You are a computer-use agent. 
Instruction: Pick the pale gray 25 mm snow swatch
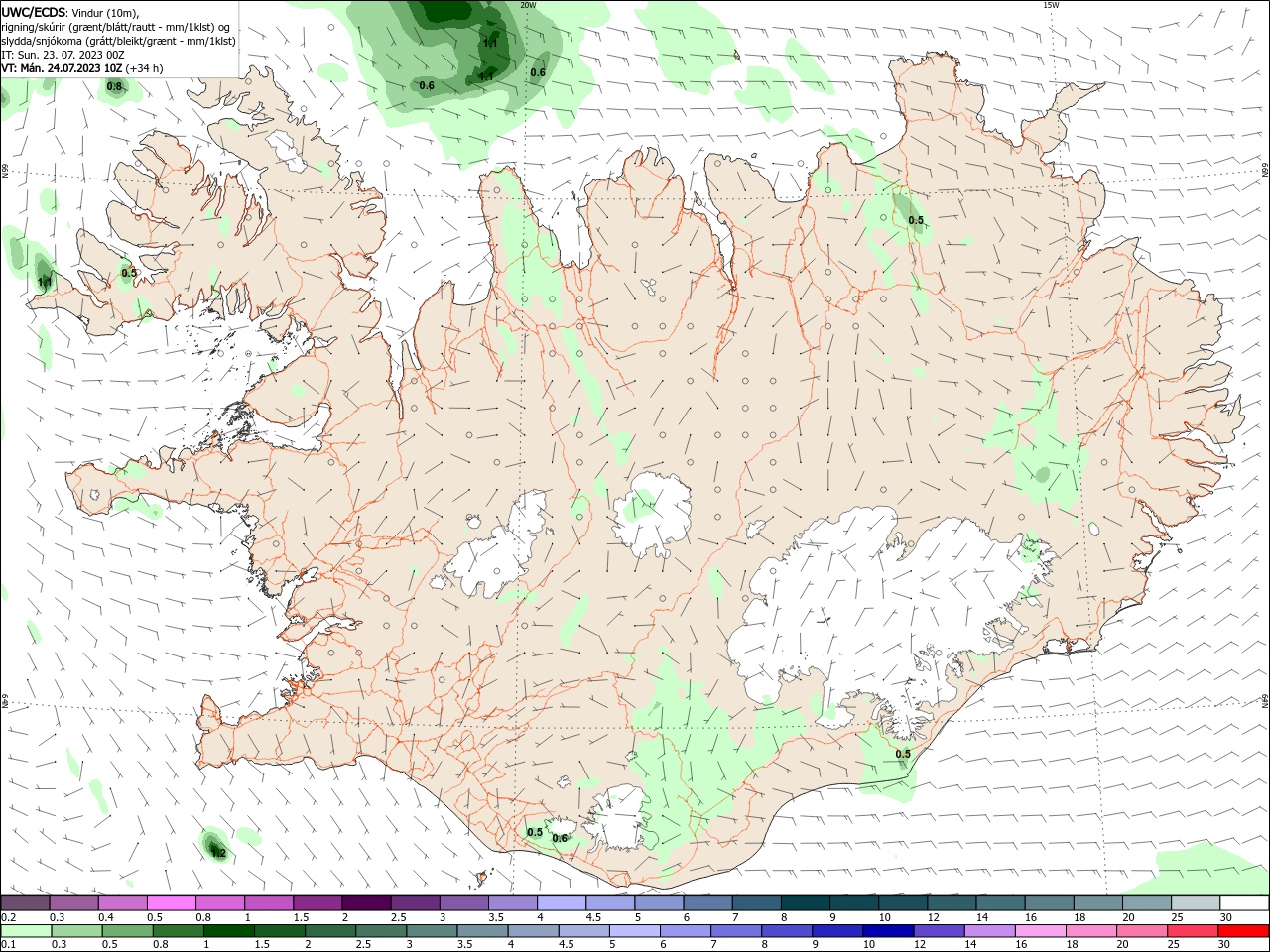pyautogui.click(x=1194, y=903)
